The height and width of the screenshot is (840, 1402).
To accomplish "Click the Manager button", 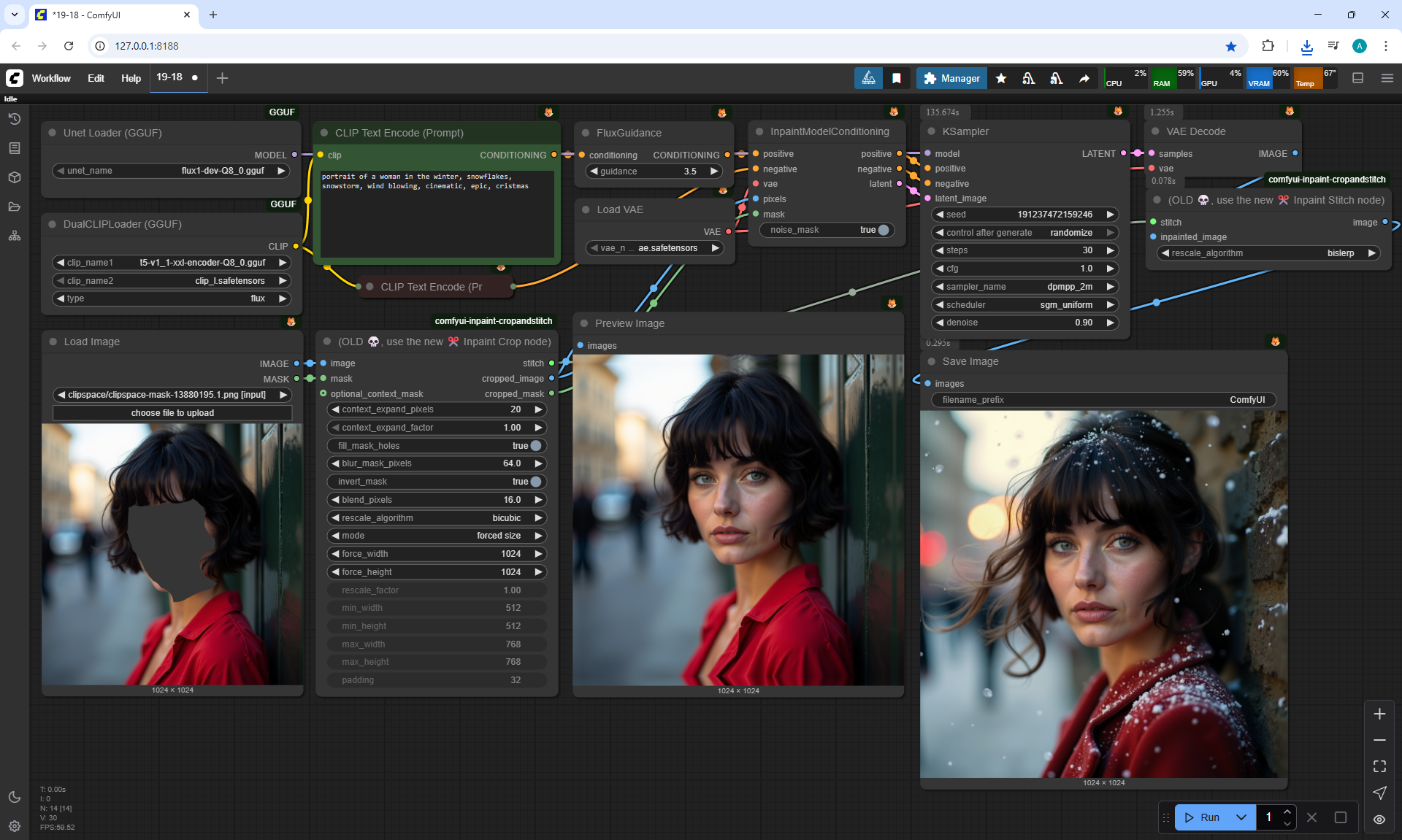I will 951,78.
